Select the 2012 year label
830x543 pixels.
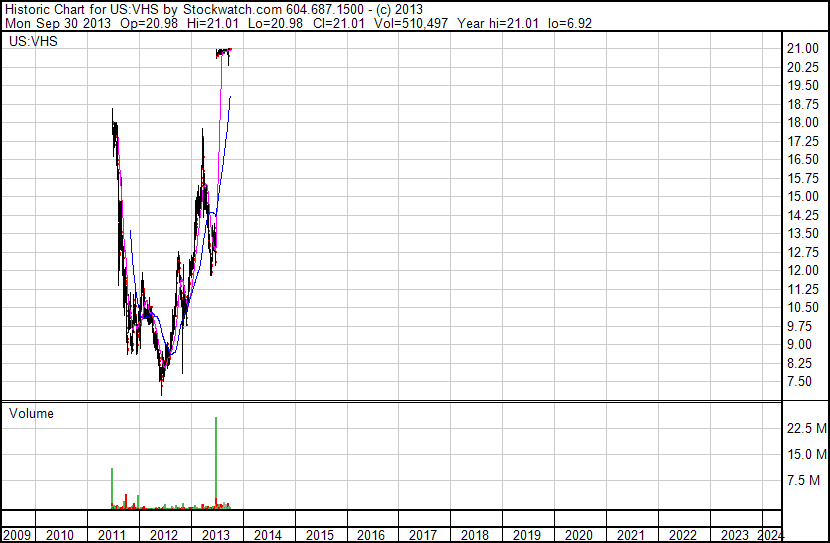[164, 535]
